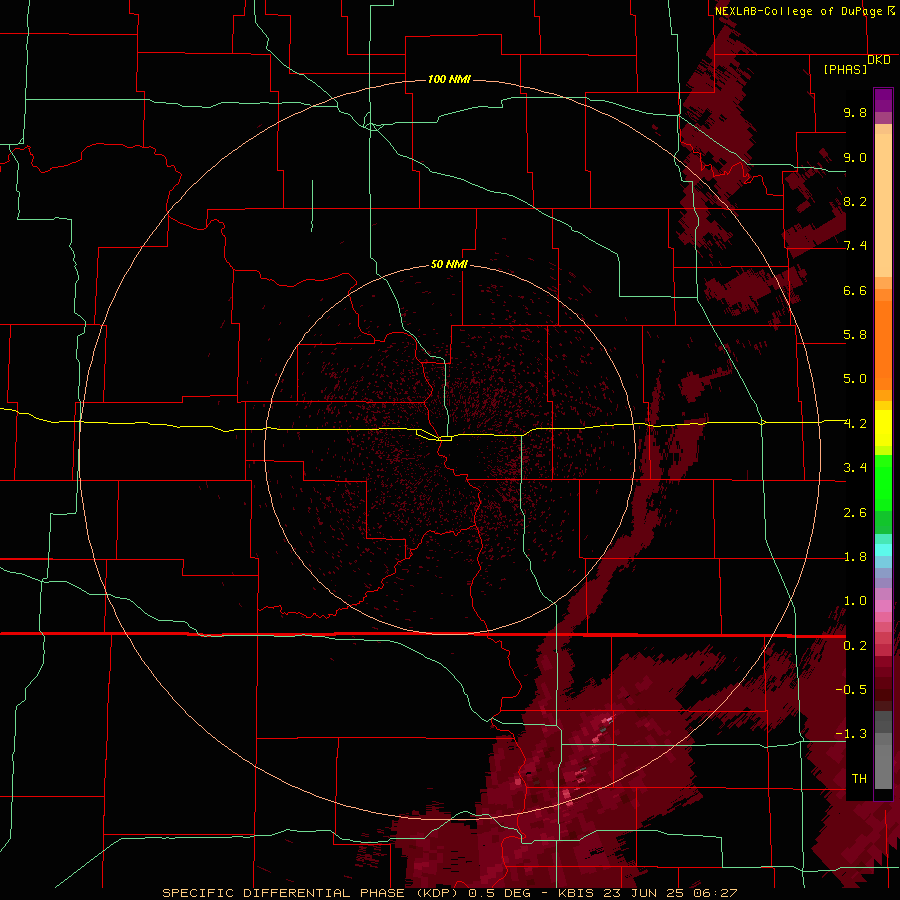Image resolution: width=900 pixels, height=900 pixels.
Task: Click the 4.2 value on the color scale
Action: pyautogui.click(x=855, y=424)
